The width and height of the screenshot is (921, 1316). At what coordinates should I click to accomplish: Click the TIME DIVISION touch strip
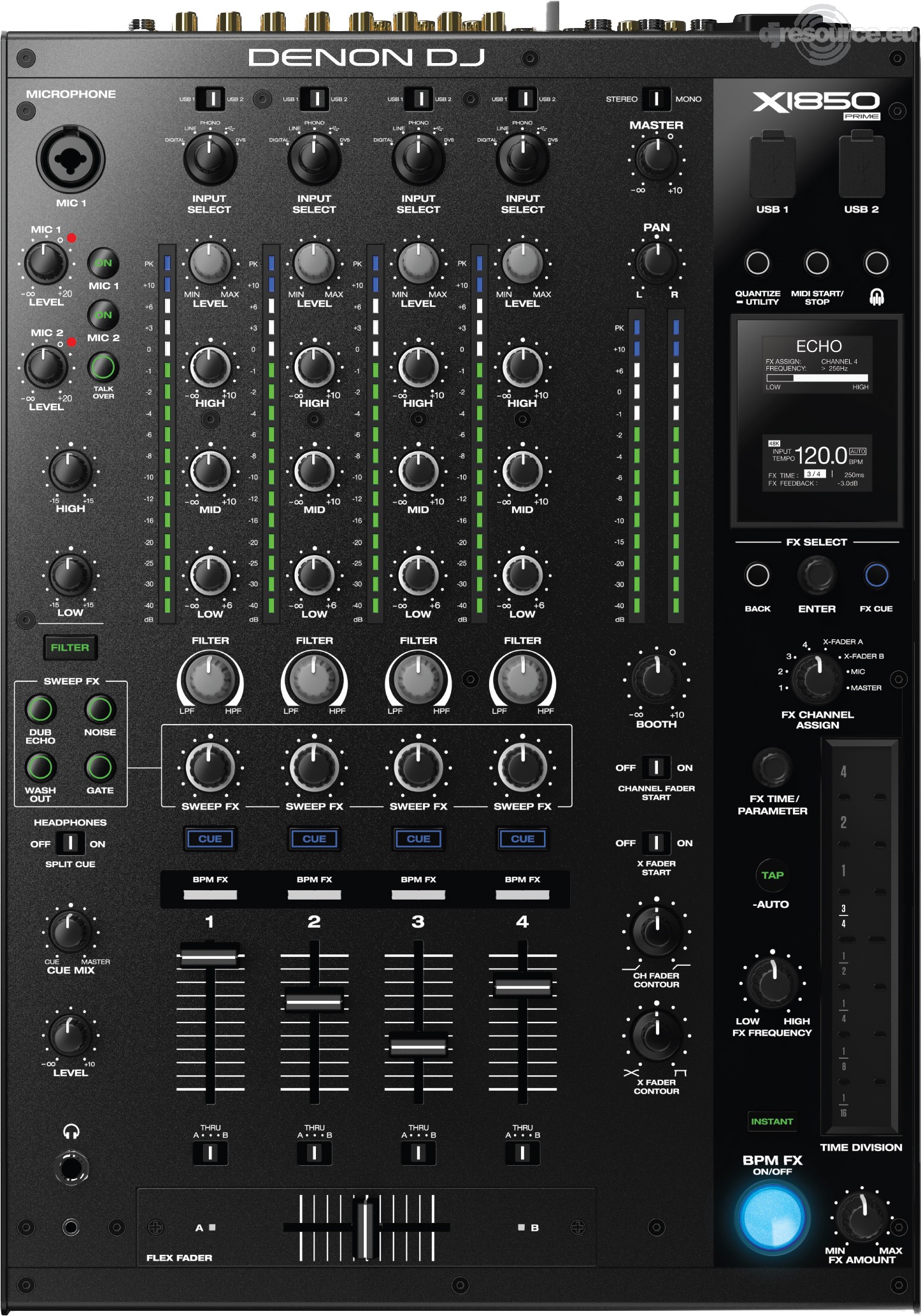(x=861, y=937)
